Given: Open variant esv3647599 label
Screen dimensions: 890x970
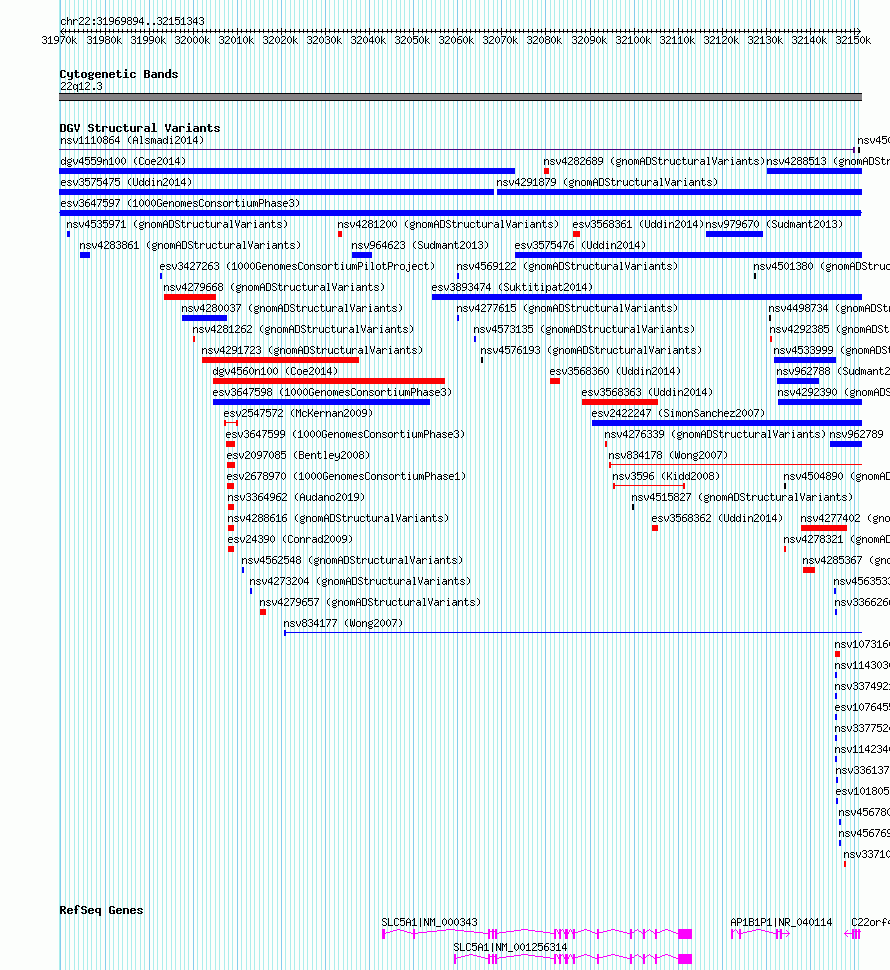Looking at the screenshot, I should point(345,435).
